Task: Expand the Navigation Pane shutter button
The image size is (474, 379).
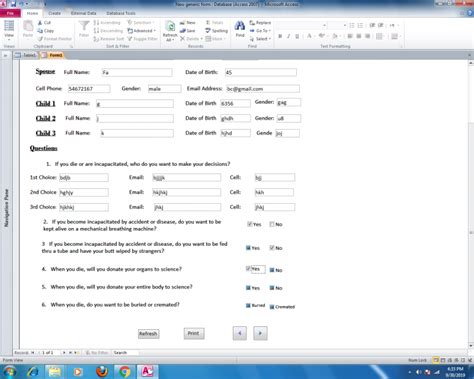Action: coord(6,55)
